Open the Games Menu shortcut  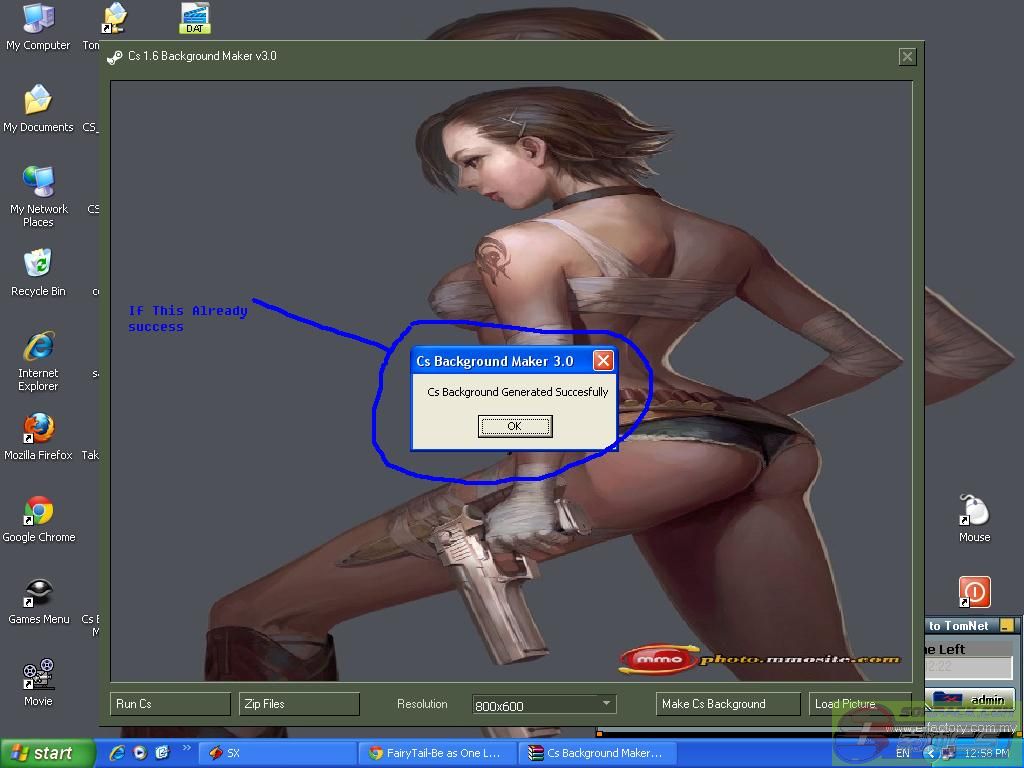(x=38, y=594)
